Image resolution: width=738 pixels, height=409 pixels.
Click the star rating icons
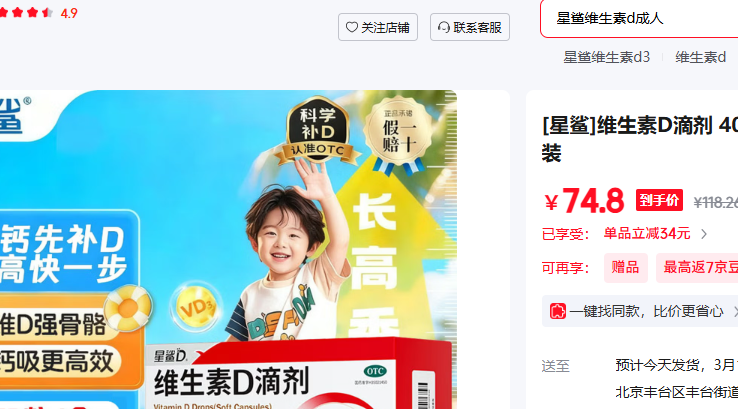[x=26, y=13]
